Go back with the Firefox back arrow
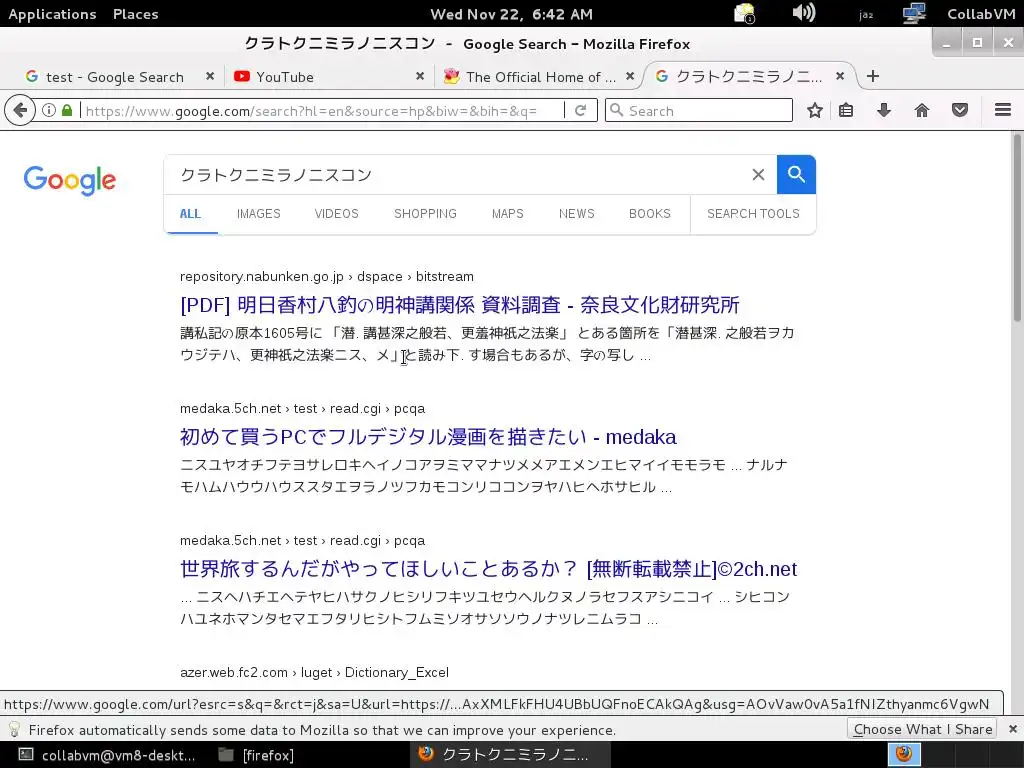Viewport: 1024px width, 768px height. 20,110
